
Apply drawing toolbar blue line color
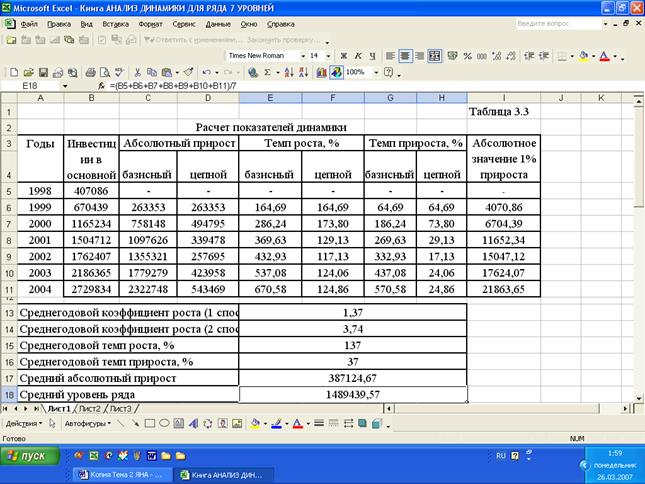tap(276, 424)
